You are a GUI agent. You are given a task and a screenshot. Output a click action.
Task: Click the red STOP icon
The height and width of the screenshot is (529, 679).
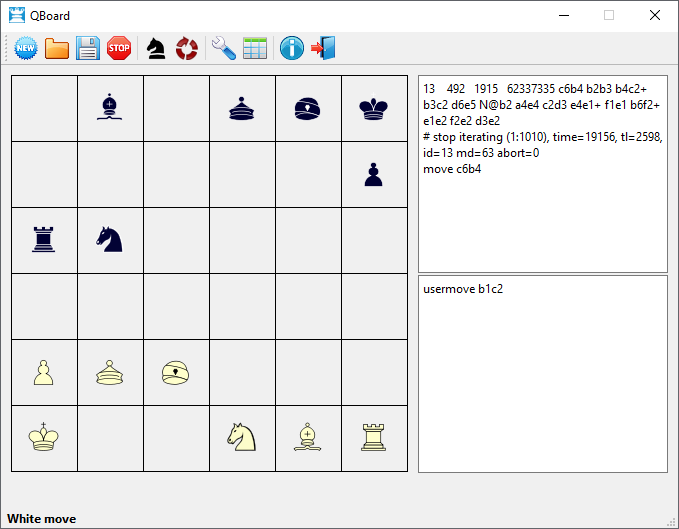(119, 48)
